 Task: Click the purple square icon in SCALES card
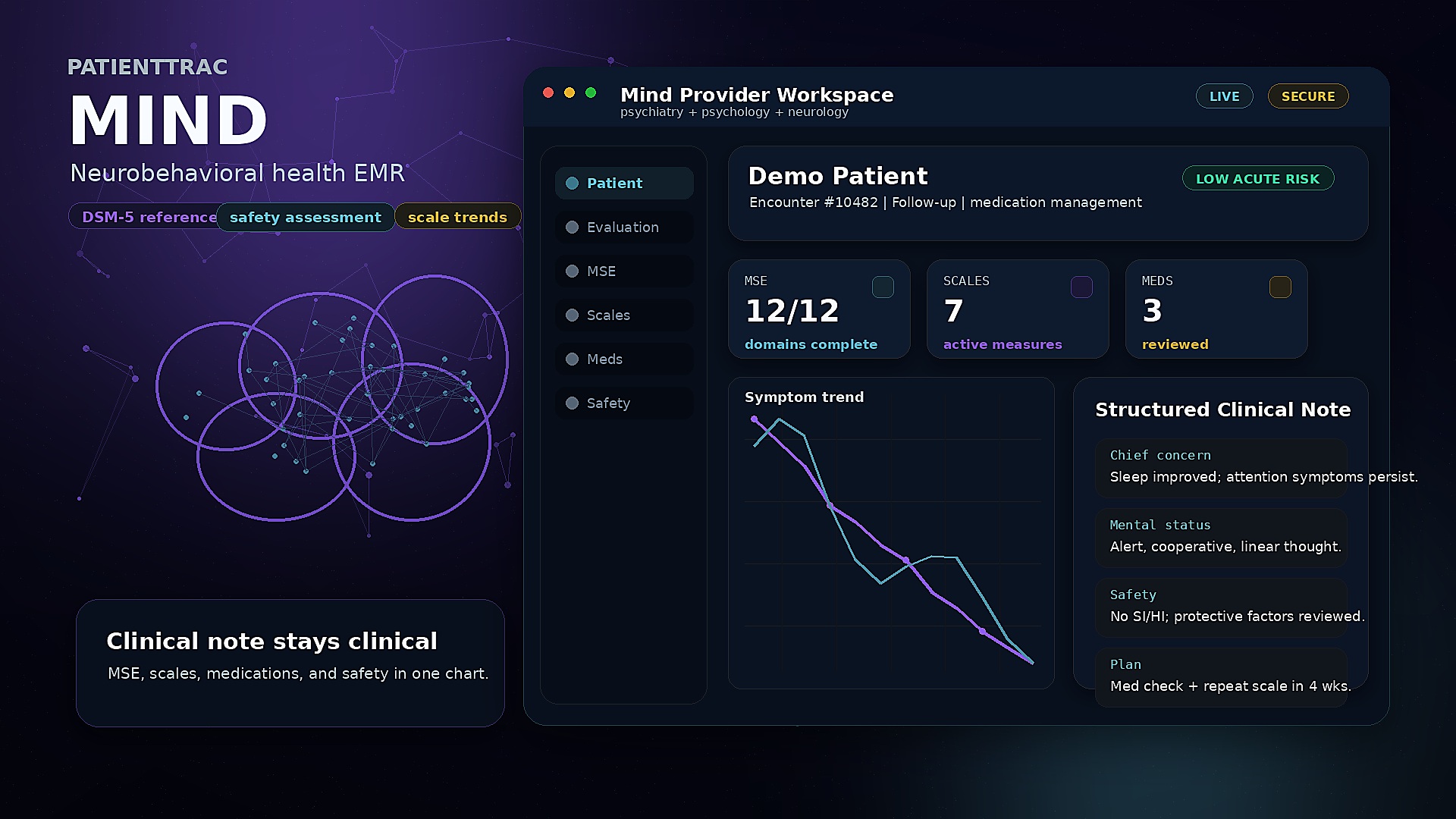[x=1081, y=287]
